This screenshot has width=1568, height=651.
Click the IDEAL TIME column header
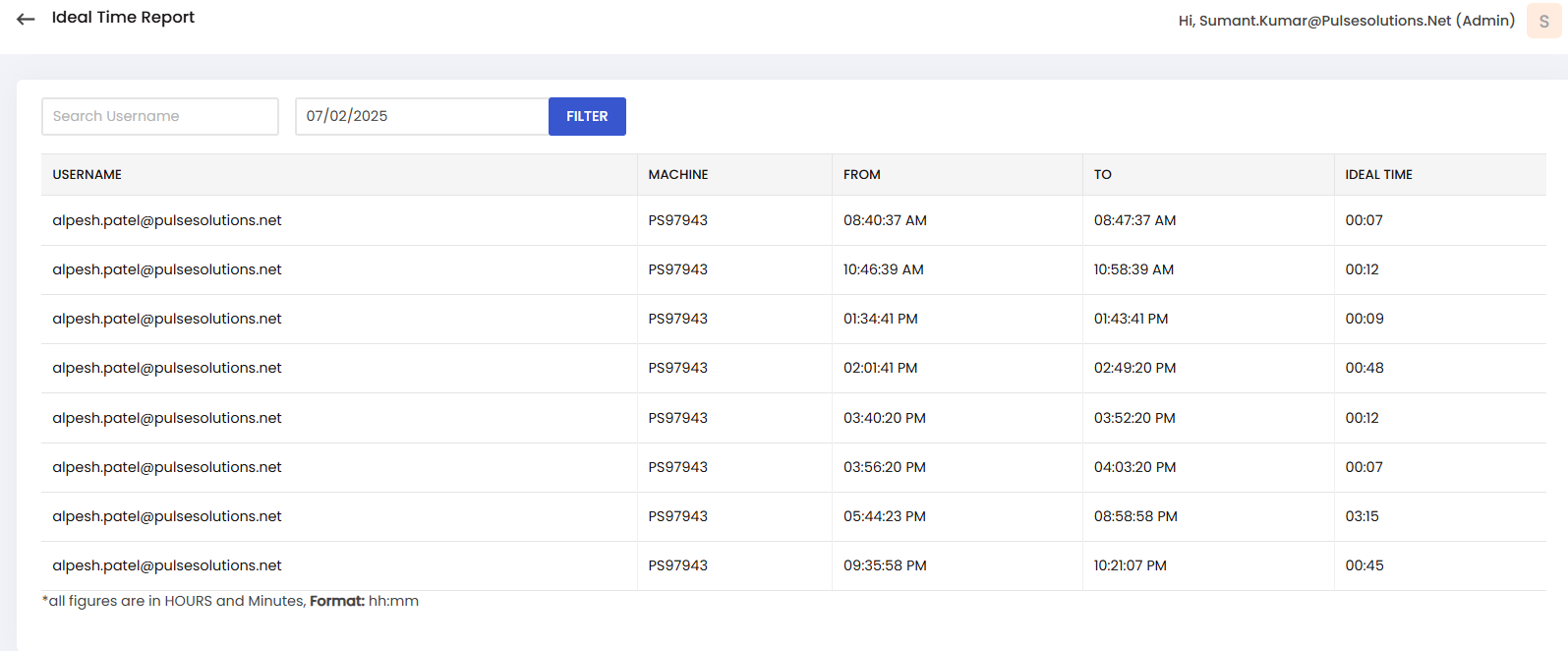click(1378, 175)
